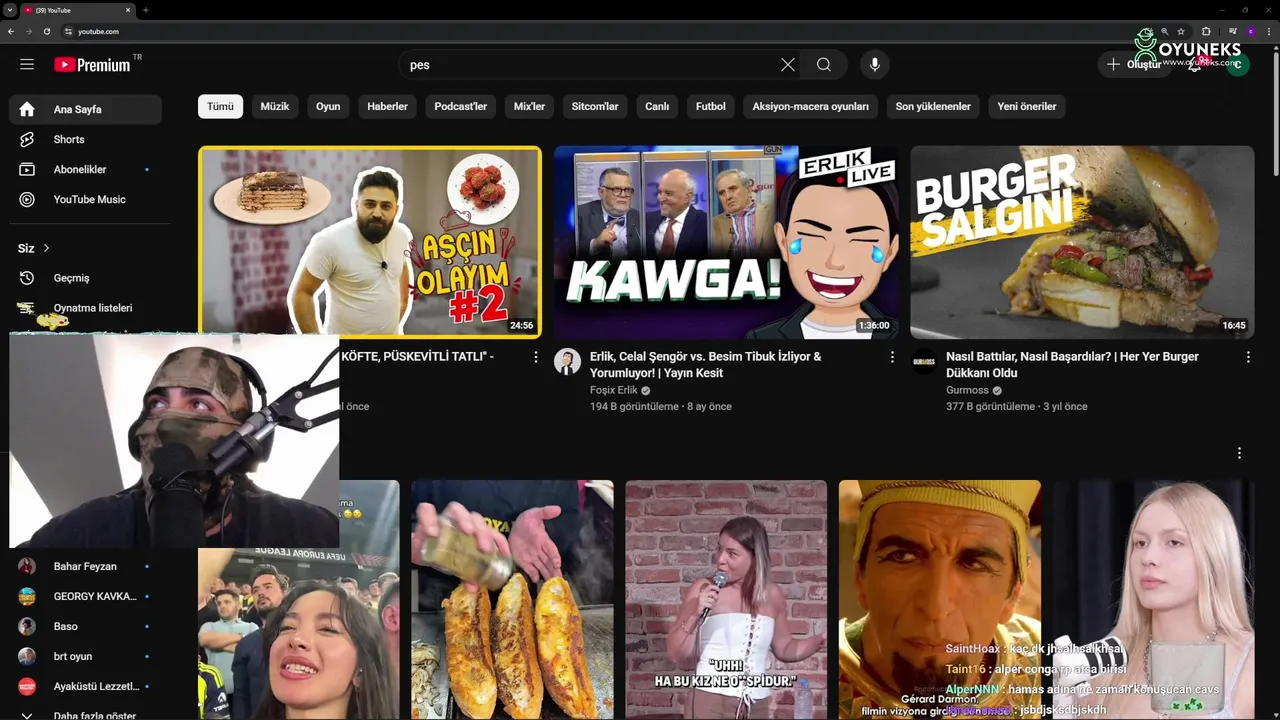Open Nasıl Battılar, Nasıl Başardılar video title
1280x720 pixels.
(x=1072, y=364)
